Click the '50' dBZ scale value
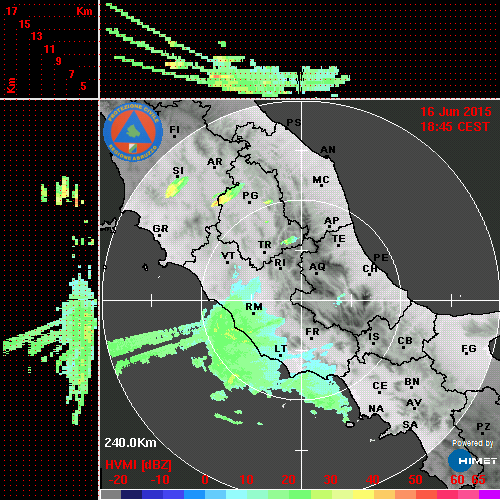The height and width of the screenshot is (500, 500). click(x=415, y=480)
